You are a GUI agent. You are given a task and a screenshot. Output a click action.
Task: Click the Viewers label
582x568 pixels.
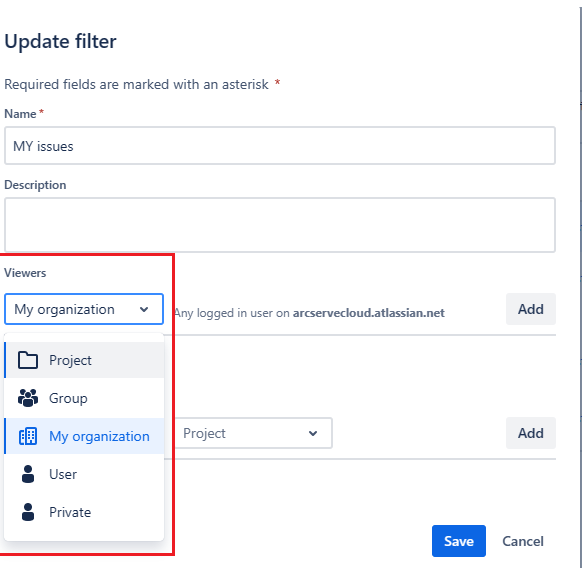point(25,273)
